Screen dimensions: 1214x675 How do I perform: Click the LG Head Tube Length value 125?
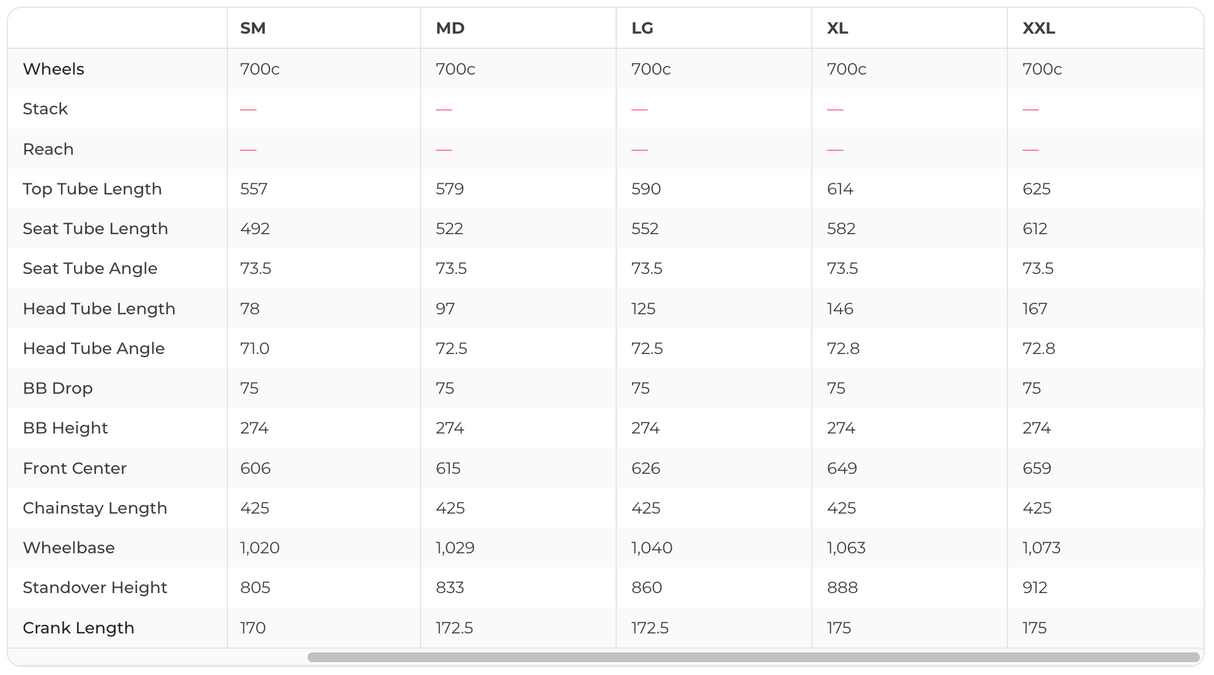pos(644,309)
